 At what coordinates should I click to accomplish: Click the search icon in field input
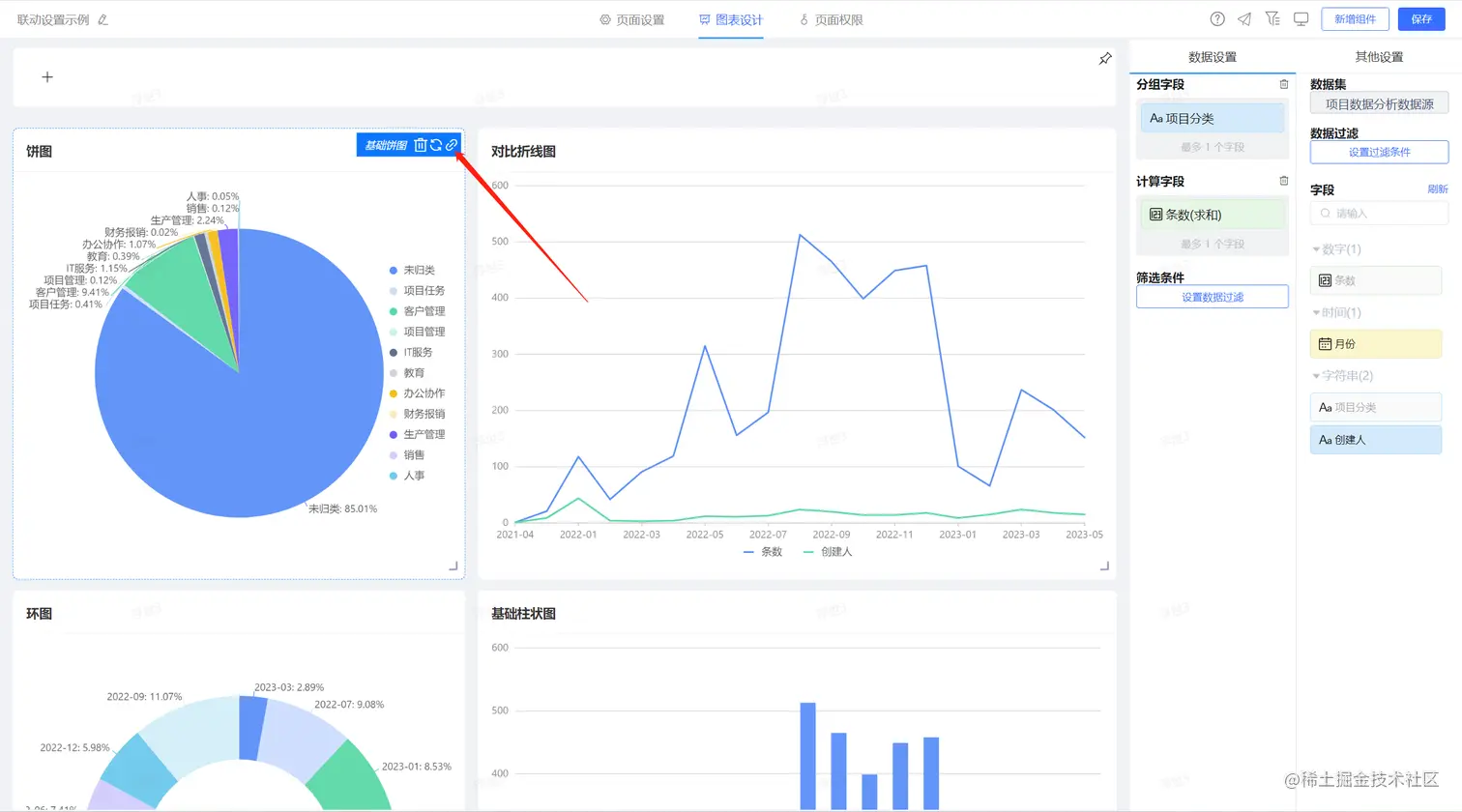pyautogui.click(x=1326, y=214)
